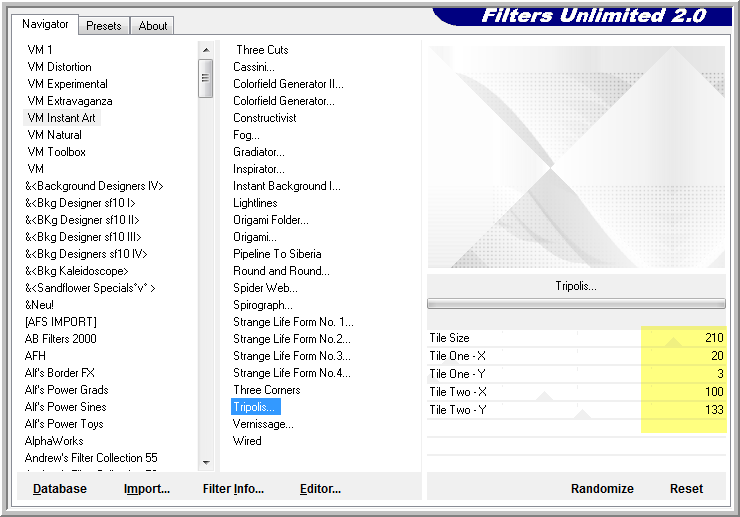Select the AFH category
This screenshot has height=517, width=740.
[35, 356]
